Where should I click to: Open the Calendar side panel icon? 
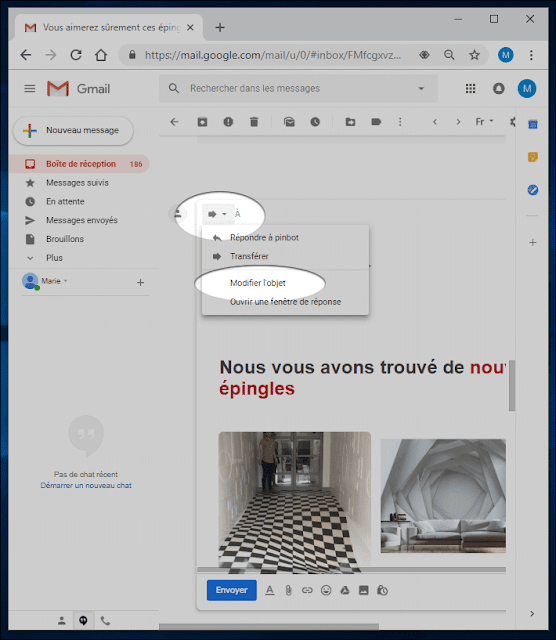click(x=533, y=124)
